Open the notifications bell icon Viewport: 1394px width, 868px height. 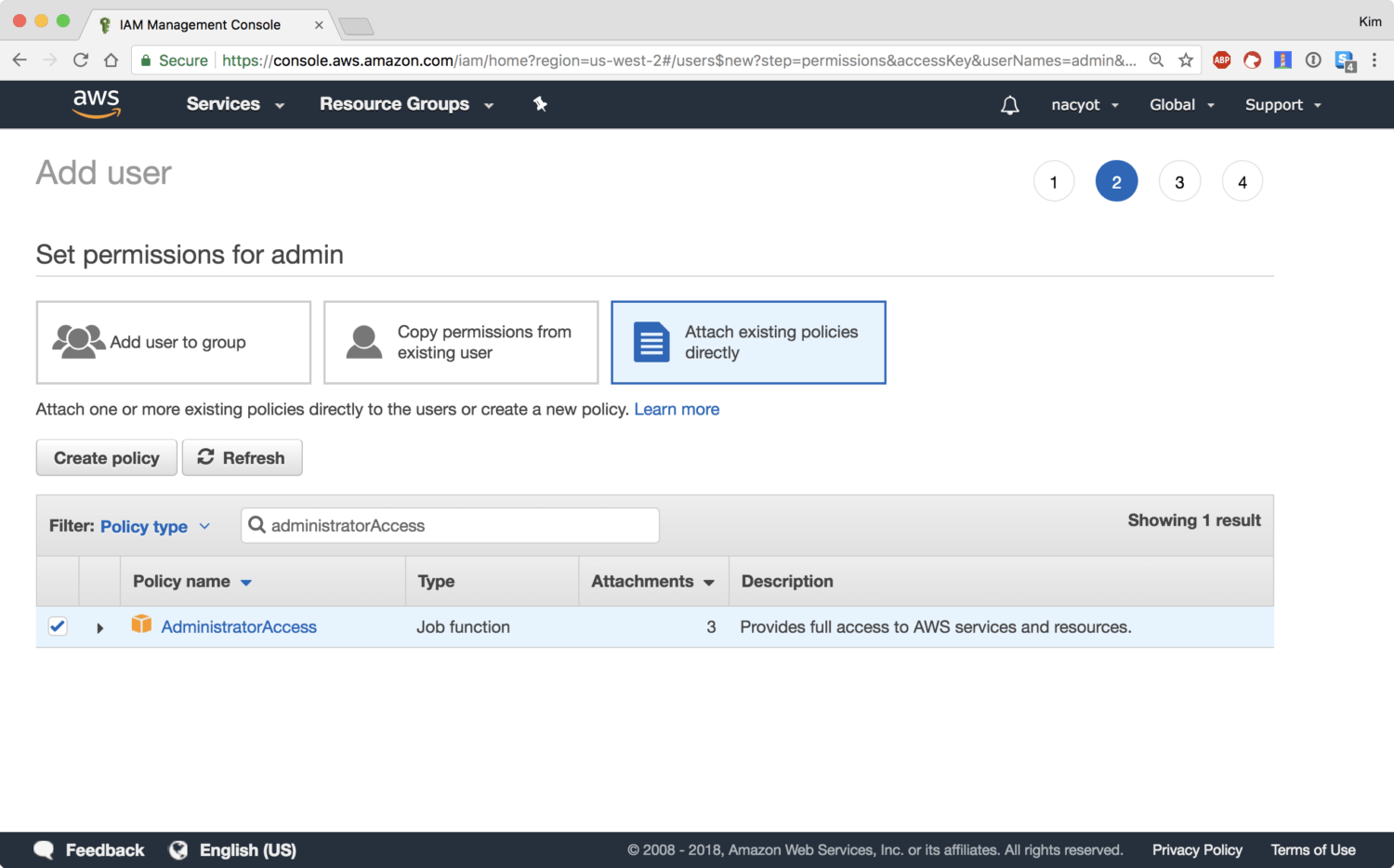coord(1009,105)
